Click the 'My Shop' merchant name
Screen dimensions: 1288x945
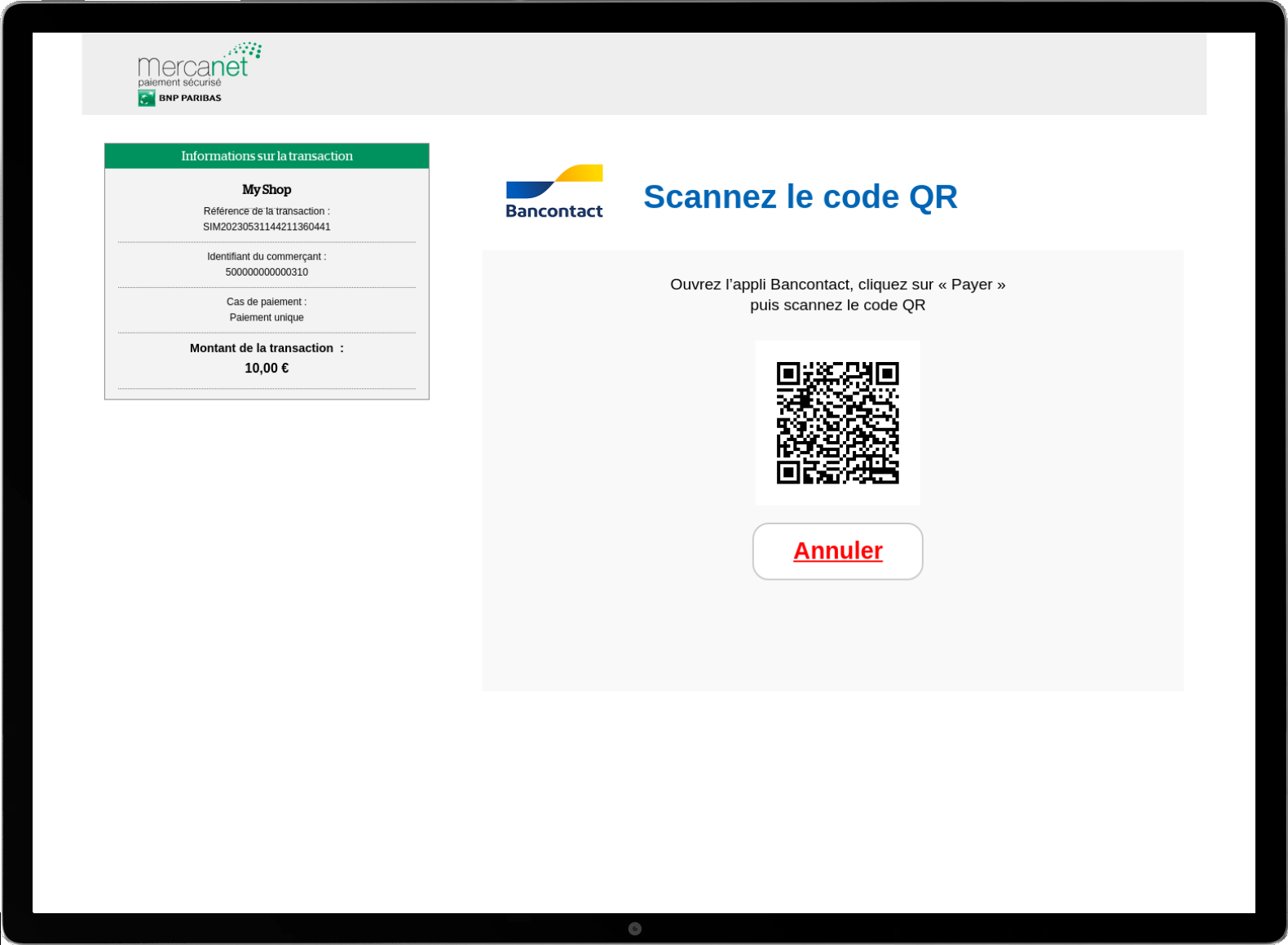(267, 189)
